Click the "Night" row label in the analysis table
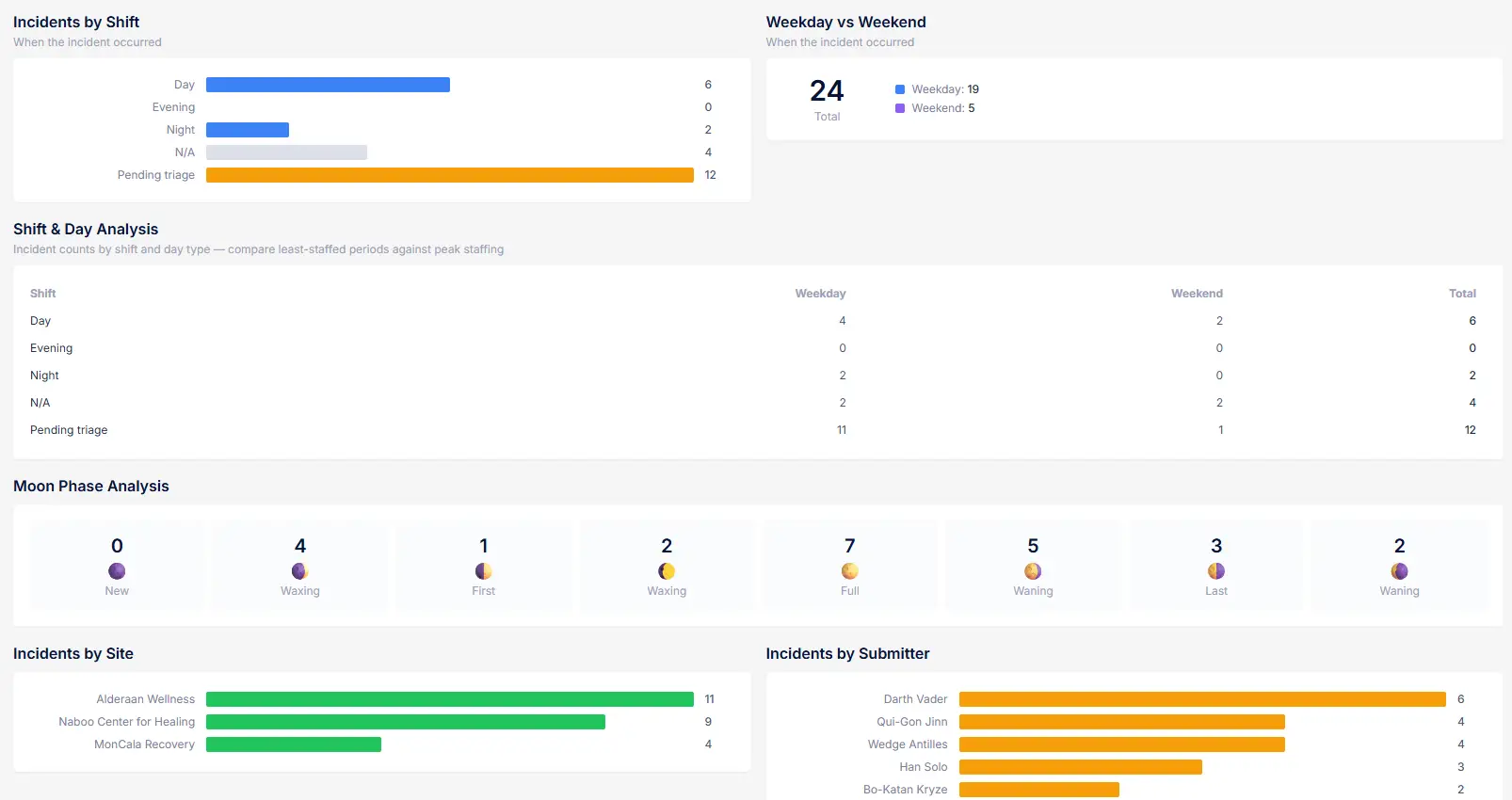 click(x=44, y=376)
